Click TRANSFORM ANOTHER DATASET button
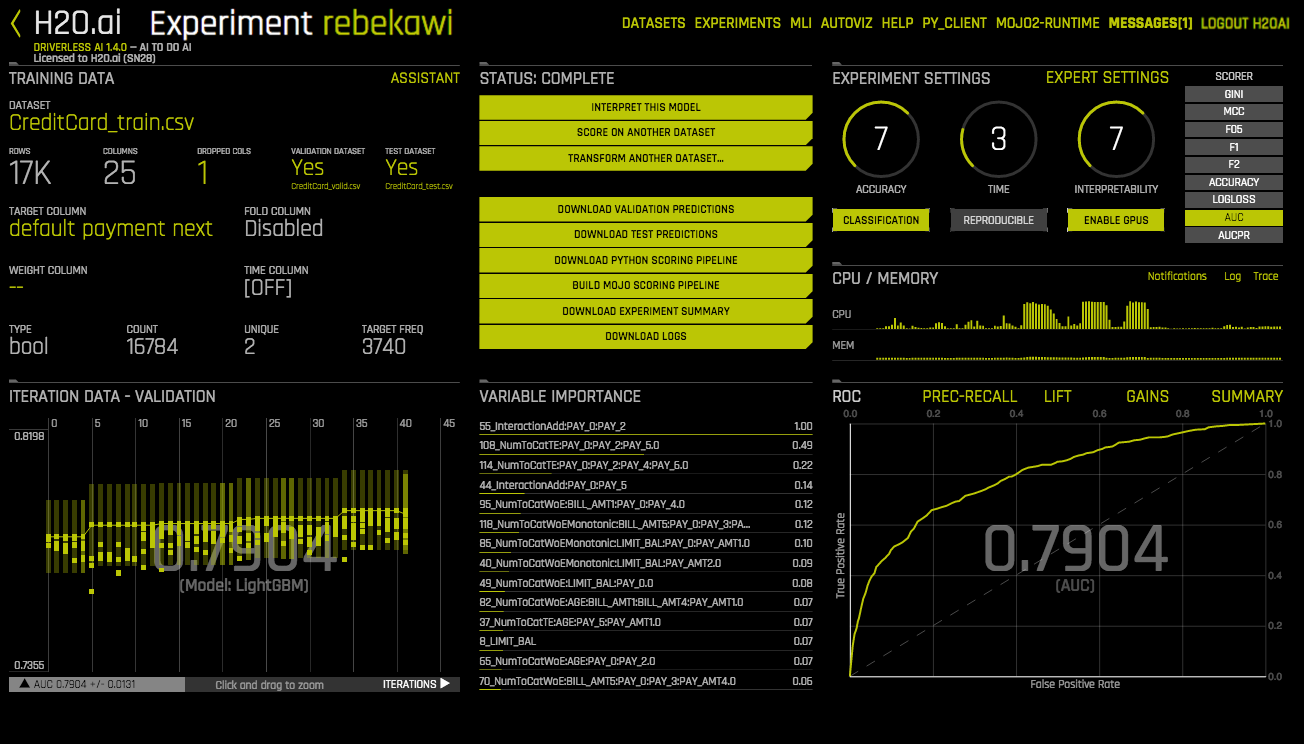The height and width of the screenshot is (744, 1304). [x=646, y=158]
